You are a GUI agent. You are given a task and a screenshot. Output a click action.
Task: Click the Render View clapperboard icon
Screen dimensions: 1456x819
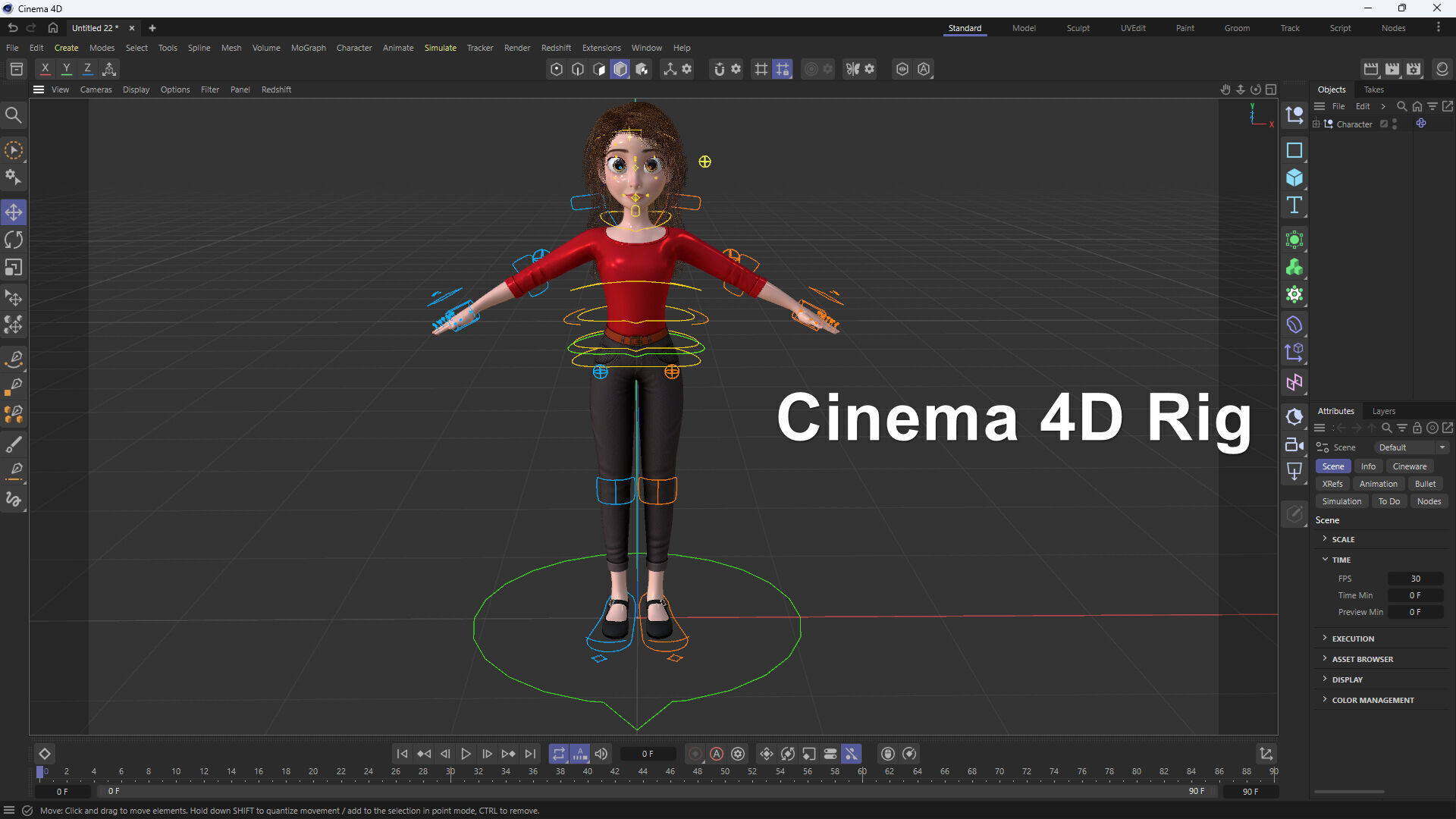pyautogui.click(x=1371, y=69)
